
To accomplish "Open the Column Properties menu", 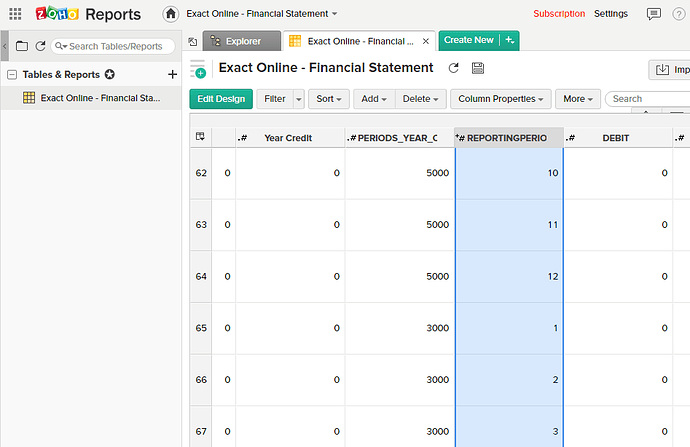I will [x=500, y=99].
